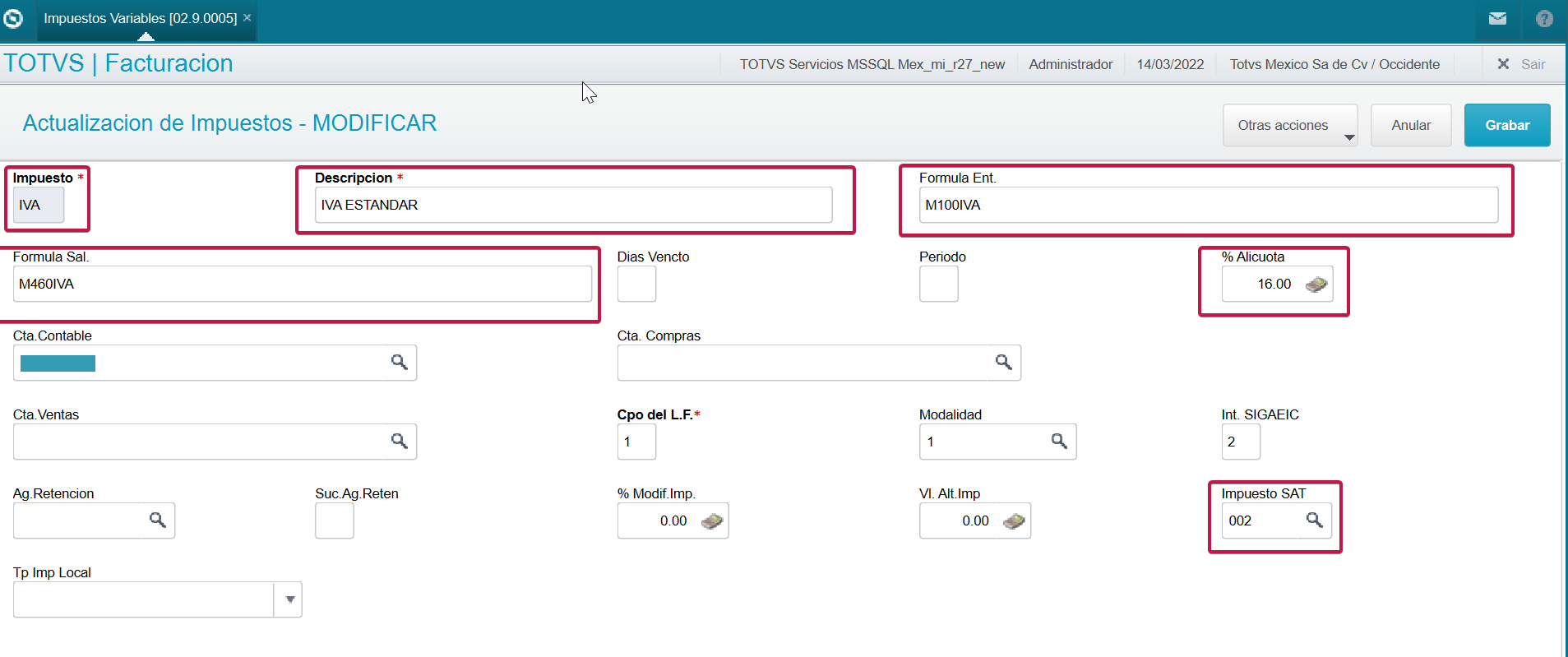Open the Cta.Contable search magnifier
This screenshot has height=657, width=1568.
[x=400, y=363]
